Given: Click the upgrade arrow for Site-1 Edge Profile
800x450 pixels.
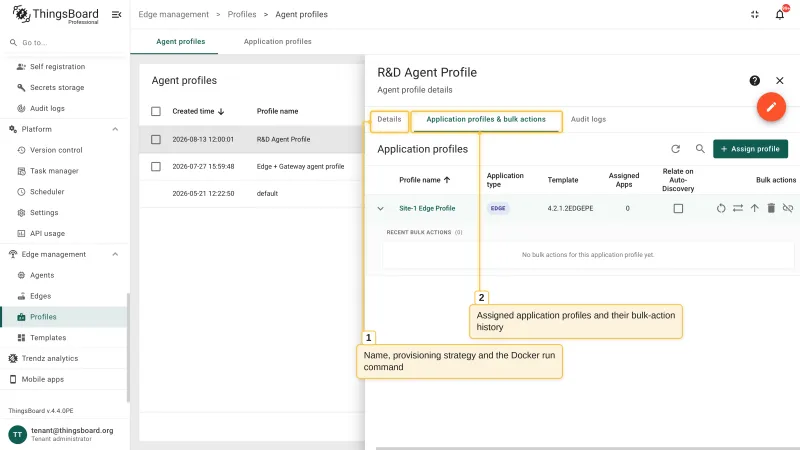Looking at the screenshot, I should [755, 208].
